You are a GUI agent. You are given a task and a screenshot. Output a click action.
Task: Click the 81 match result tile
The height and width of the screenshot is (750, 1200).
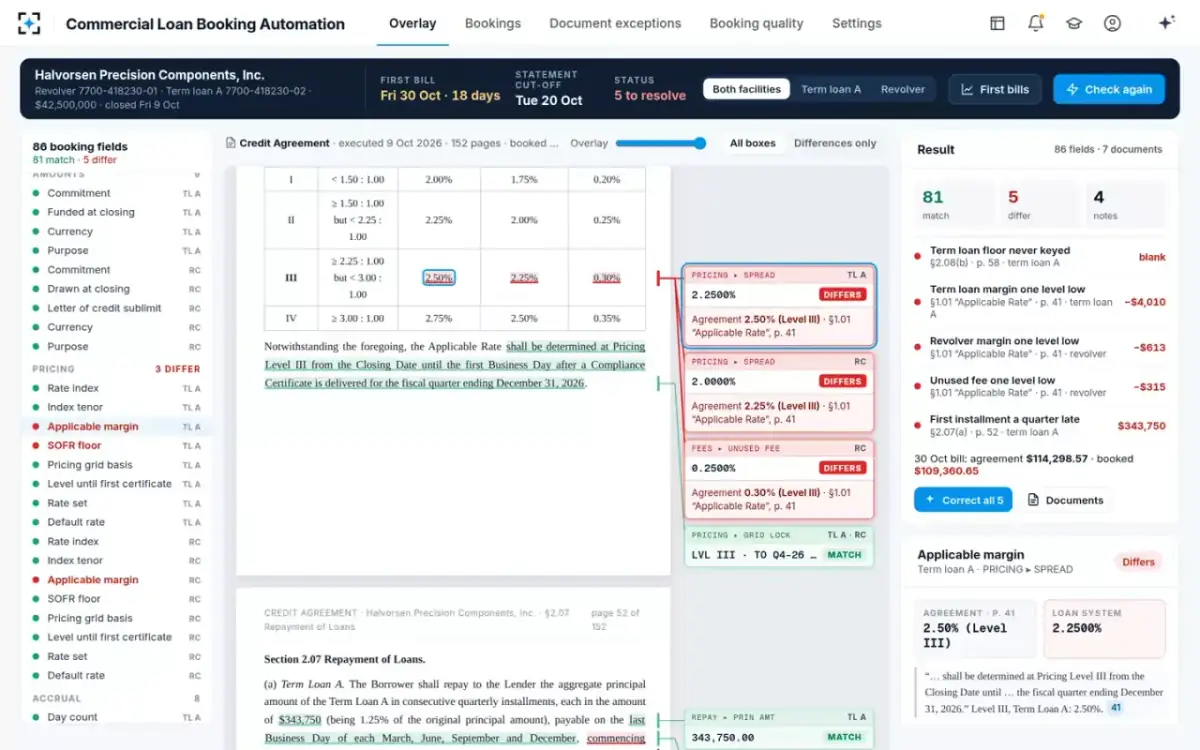[x=952, y=204]
